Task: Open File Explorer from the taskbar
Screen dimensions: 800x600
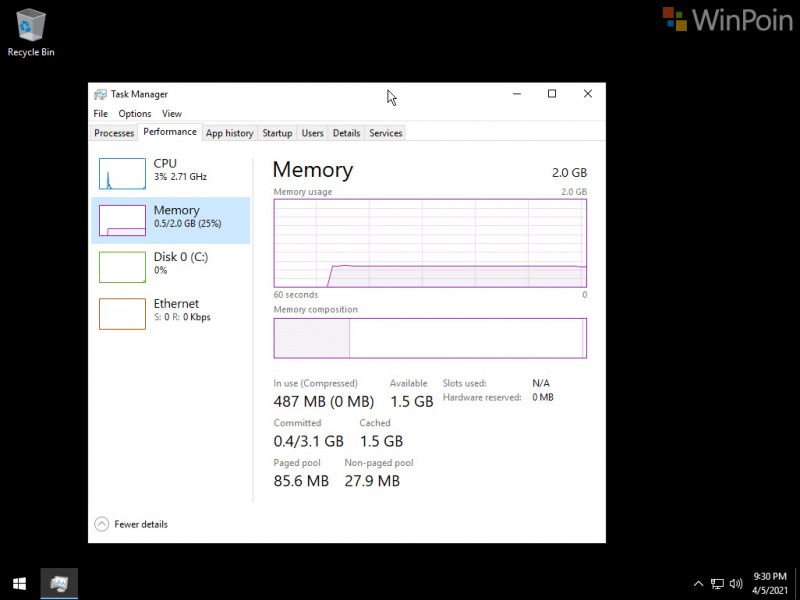Action: click(58, 583)
